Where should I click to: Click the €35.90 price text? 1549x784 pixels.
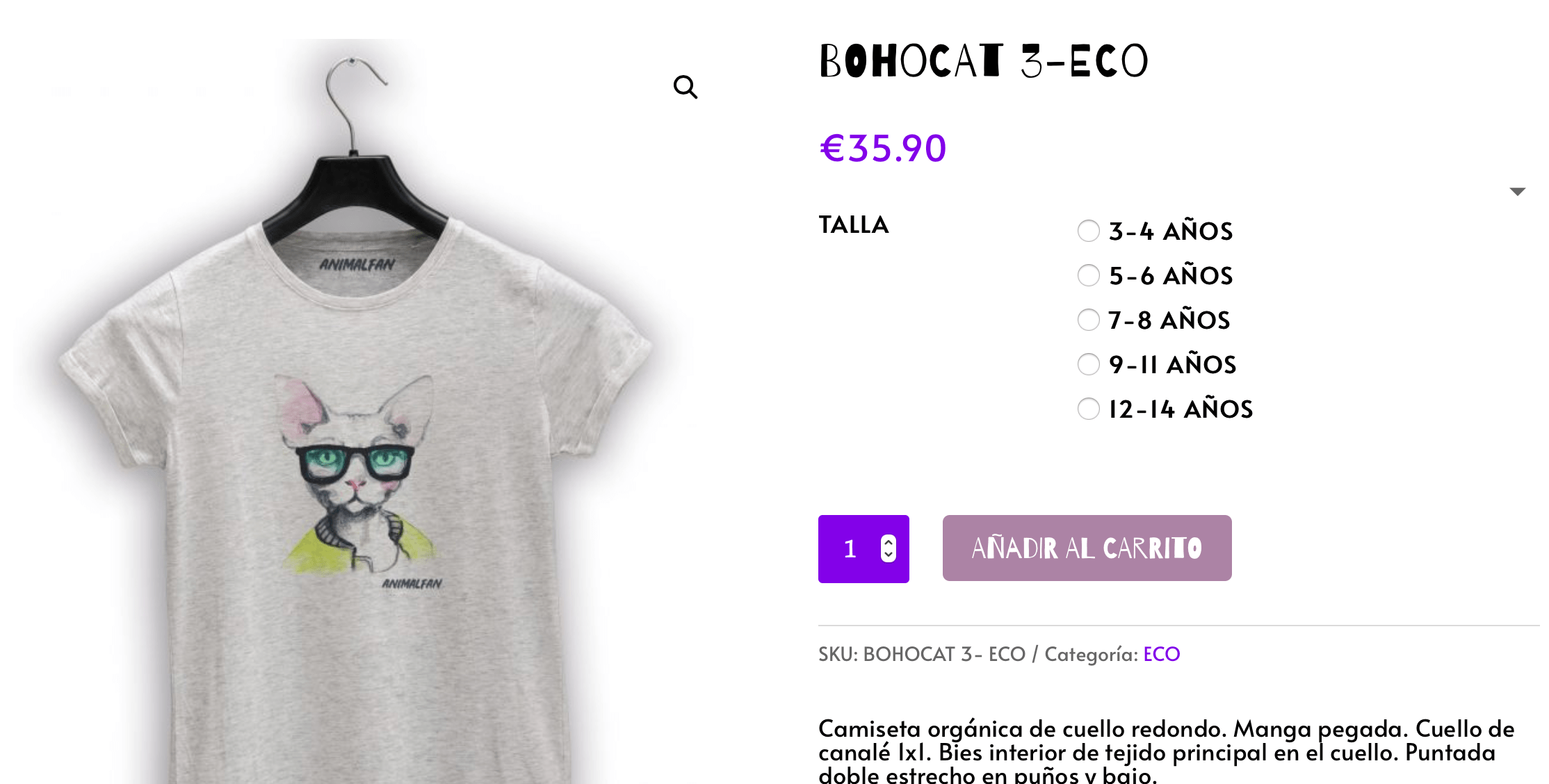(x=883, y=148)
